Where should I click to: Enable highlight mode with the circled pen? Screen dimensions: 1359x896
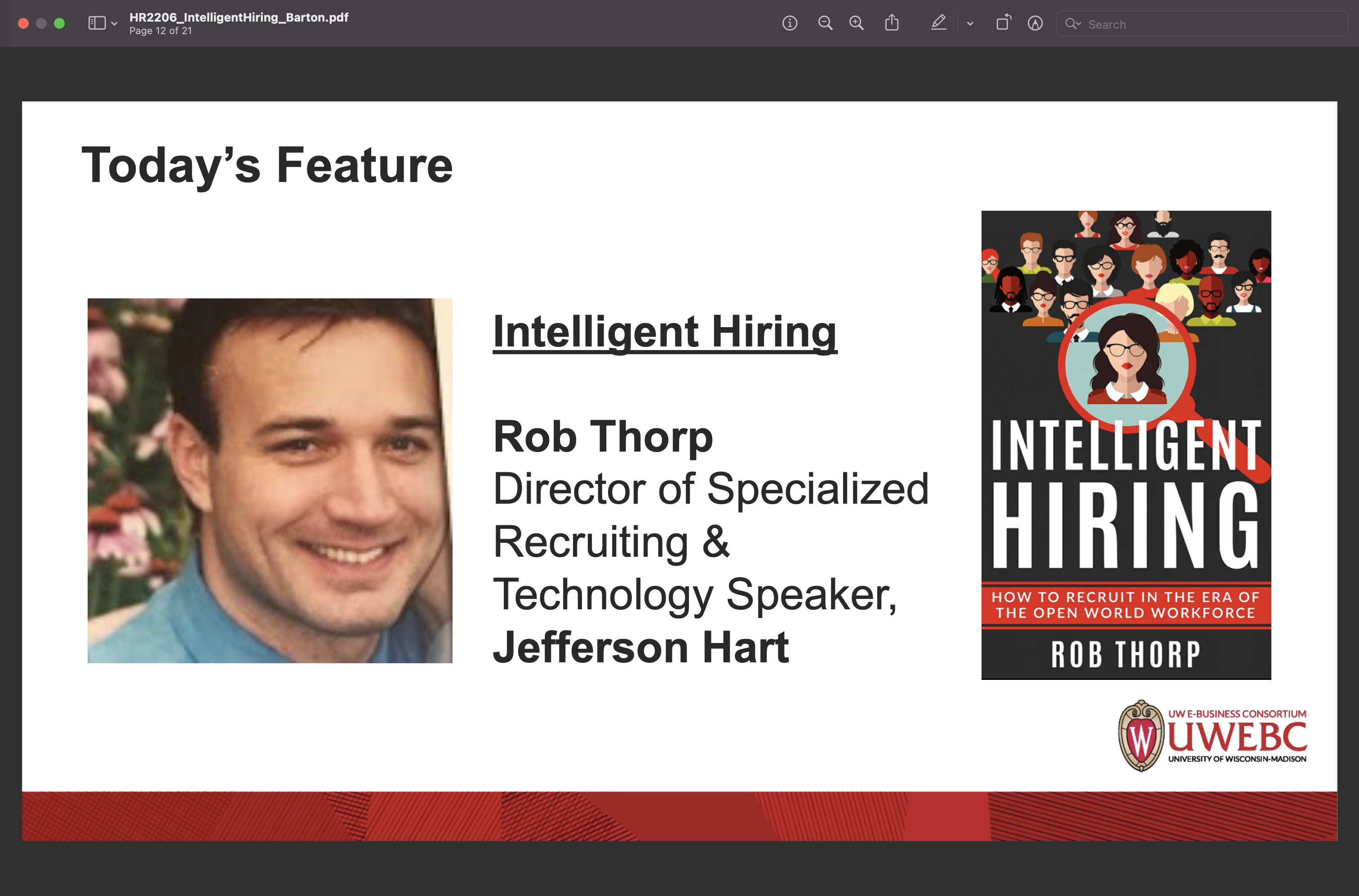(x=1035, y=23)
